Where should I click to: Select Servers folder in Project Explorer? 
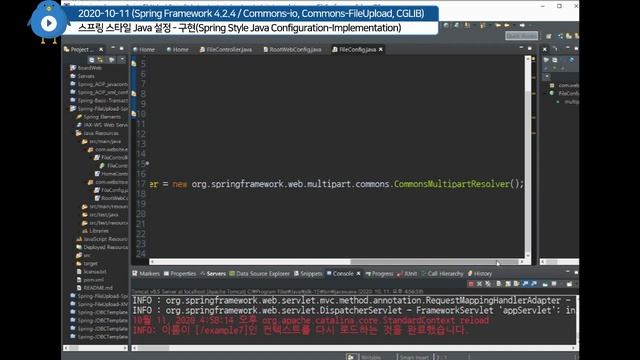pyautogui.click(x=82, y=76)
